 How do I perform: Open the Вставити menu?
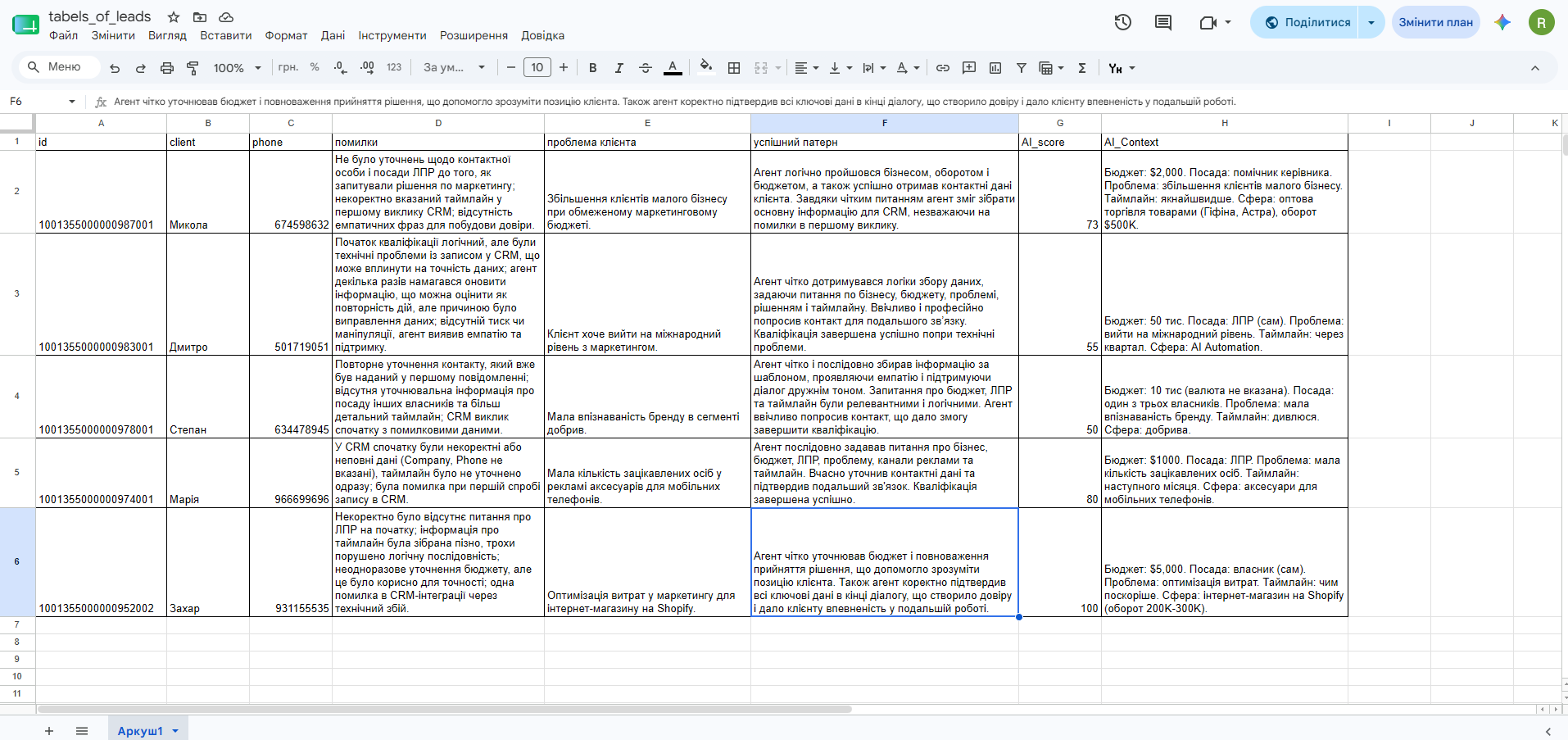[226, 35]
